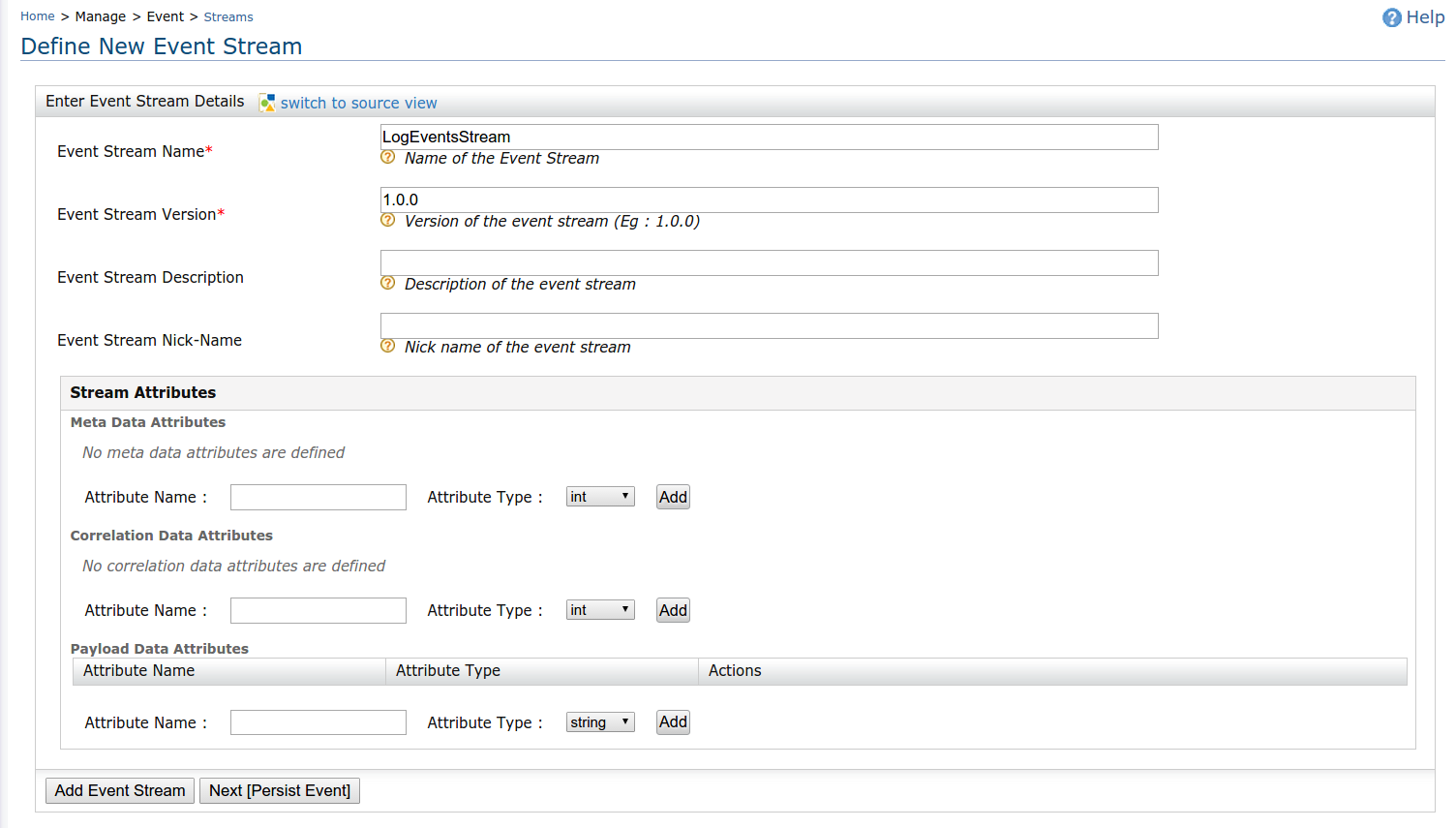Open the Meta Data attribute type dropdown
1456x828 pixels.
[x=600, y=496]
